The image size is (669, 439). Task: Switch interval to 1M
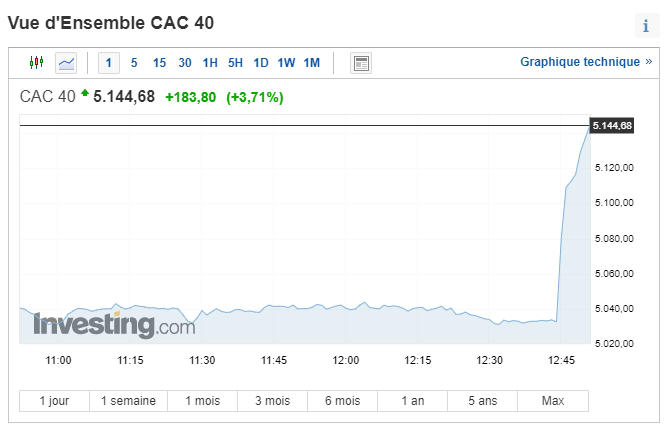coord(312,63)
